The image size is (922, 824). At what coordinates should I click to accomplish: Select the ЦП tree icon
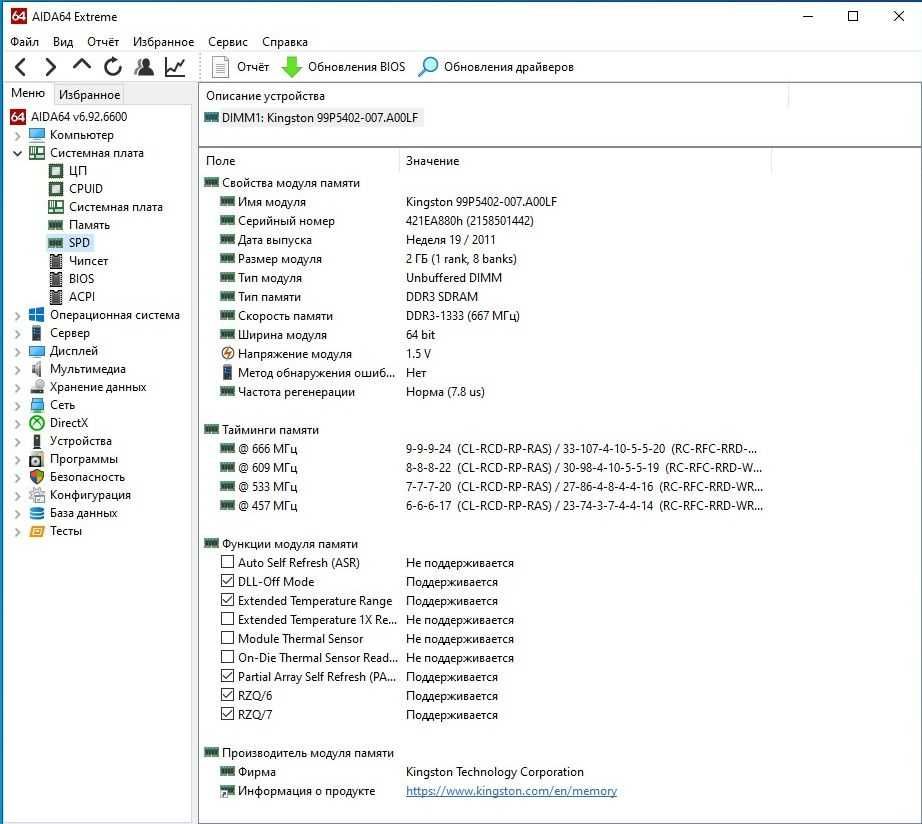(56, 171)
